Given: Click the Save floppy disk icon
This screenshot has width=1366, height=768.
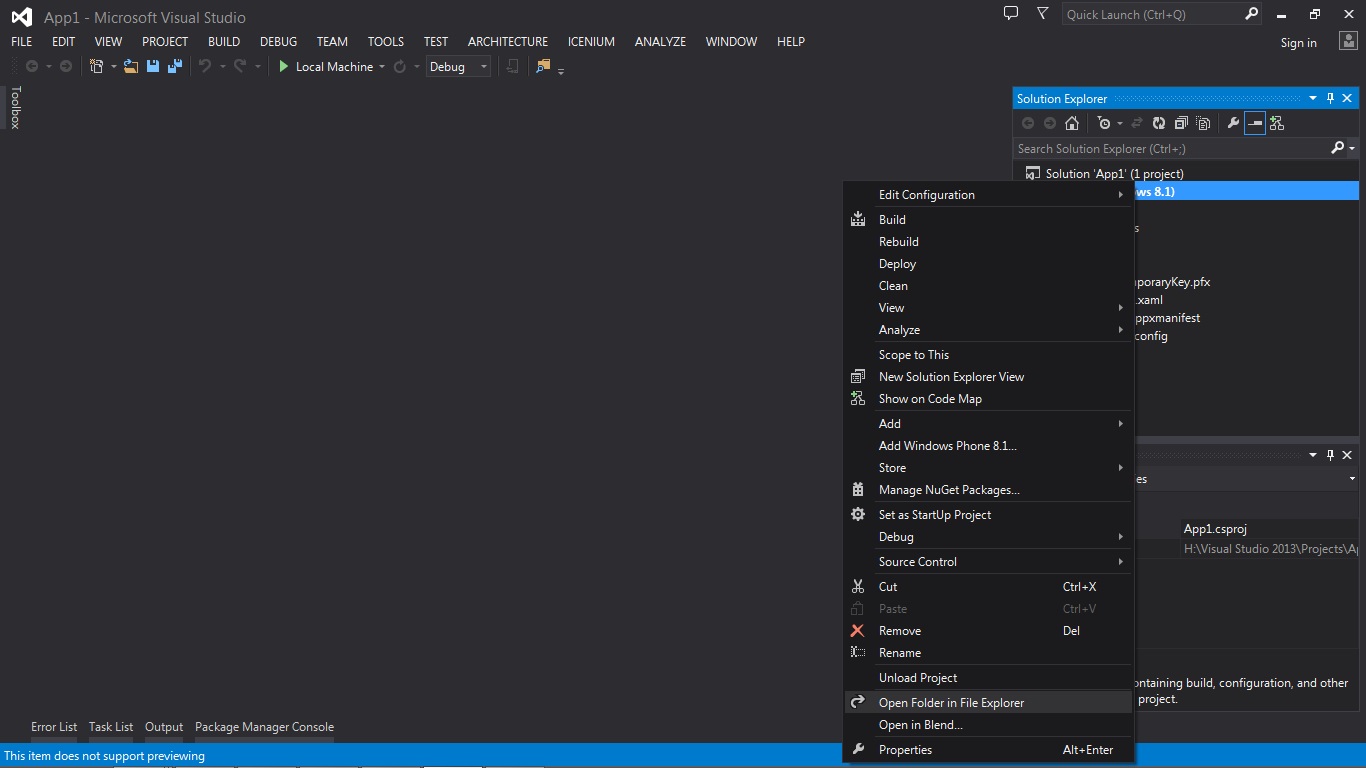Looking at the screenshot, I should coord(153,66).
